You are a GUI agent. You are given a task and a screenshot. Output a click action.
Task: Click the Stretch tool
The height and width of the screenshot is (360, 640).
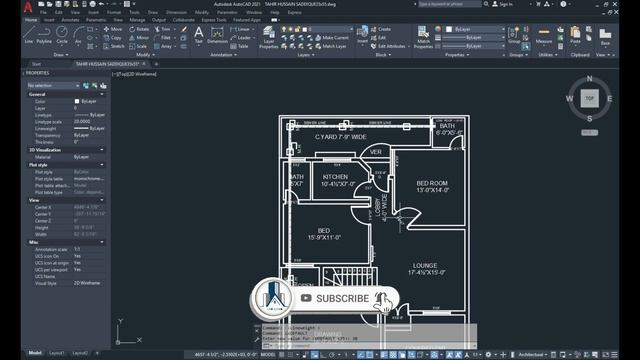[x=114, y=47]
